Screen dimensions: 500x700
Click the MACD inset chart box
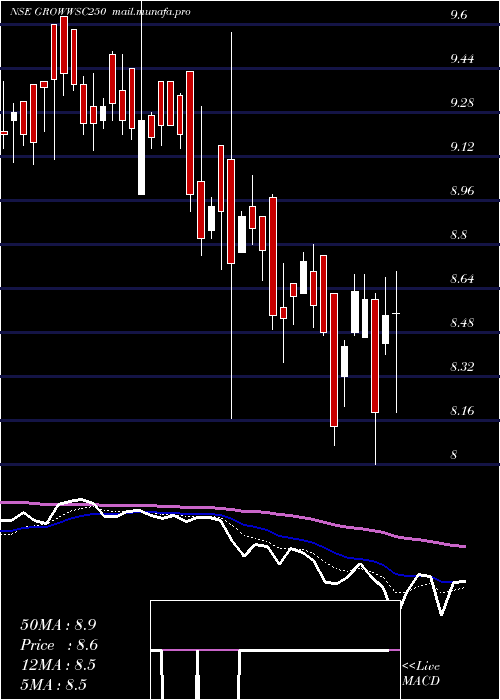275,650
